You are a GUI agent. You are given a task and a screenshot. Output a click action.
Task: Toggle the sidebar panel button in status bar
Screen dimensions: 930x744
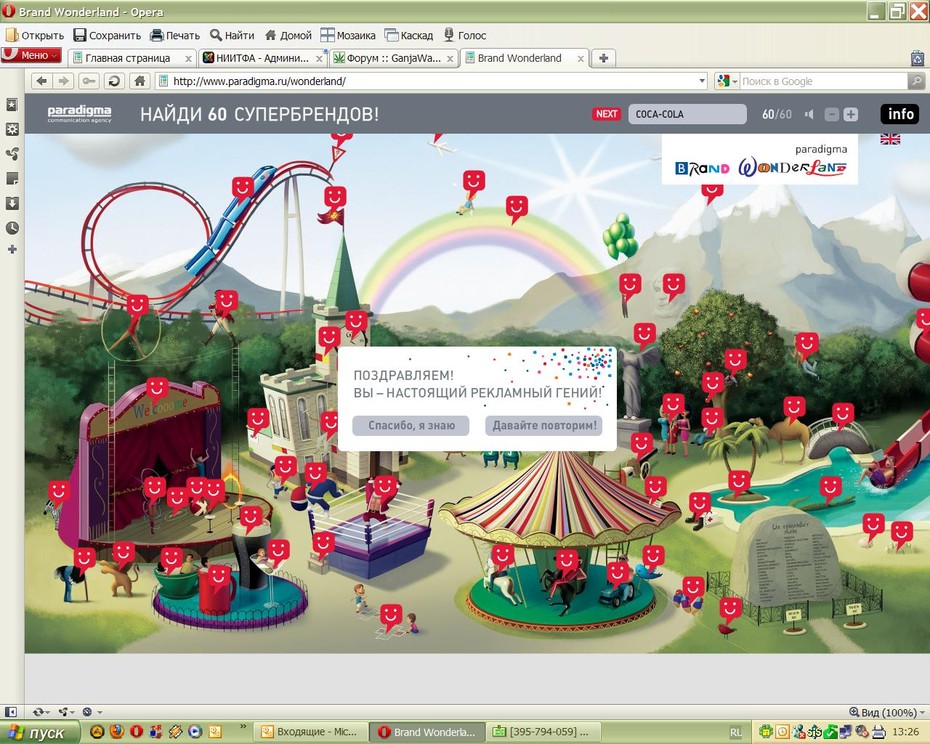pos(11,711)
